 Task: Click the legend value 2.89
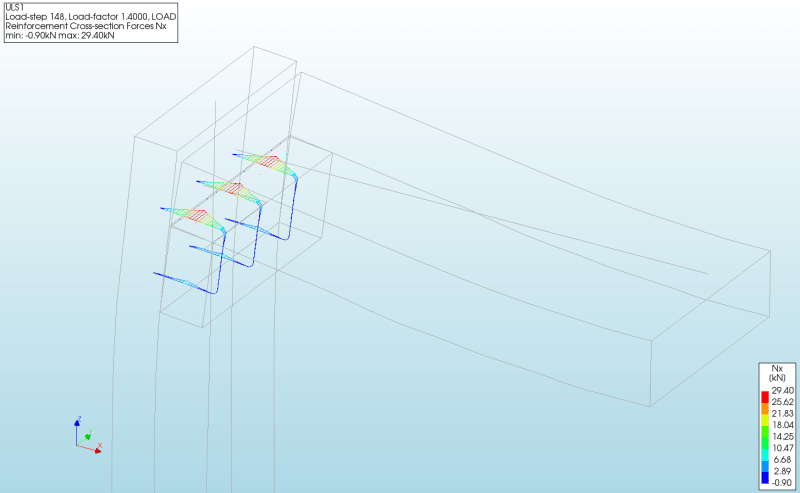click(782, 471)
